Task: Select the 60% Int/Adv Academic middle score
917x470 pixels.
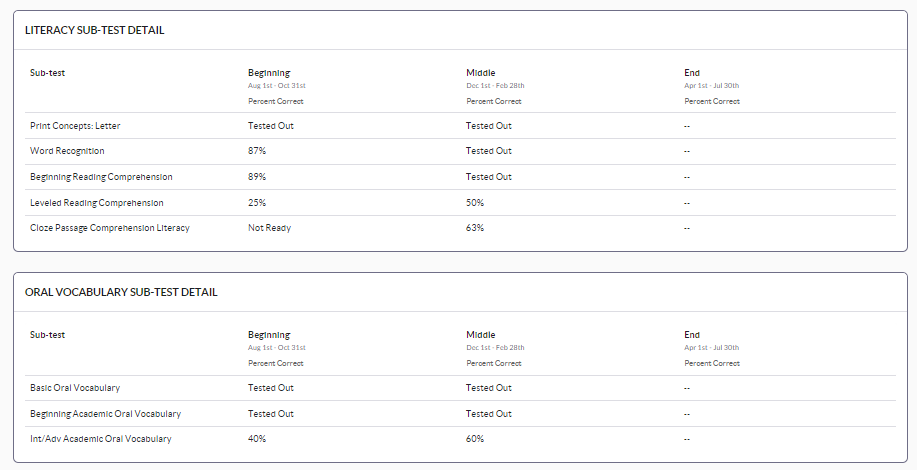Action: click(475, 439)
